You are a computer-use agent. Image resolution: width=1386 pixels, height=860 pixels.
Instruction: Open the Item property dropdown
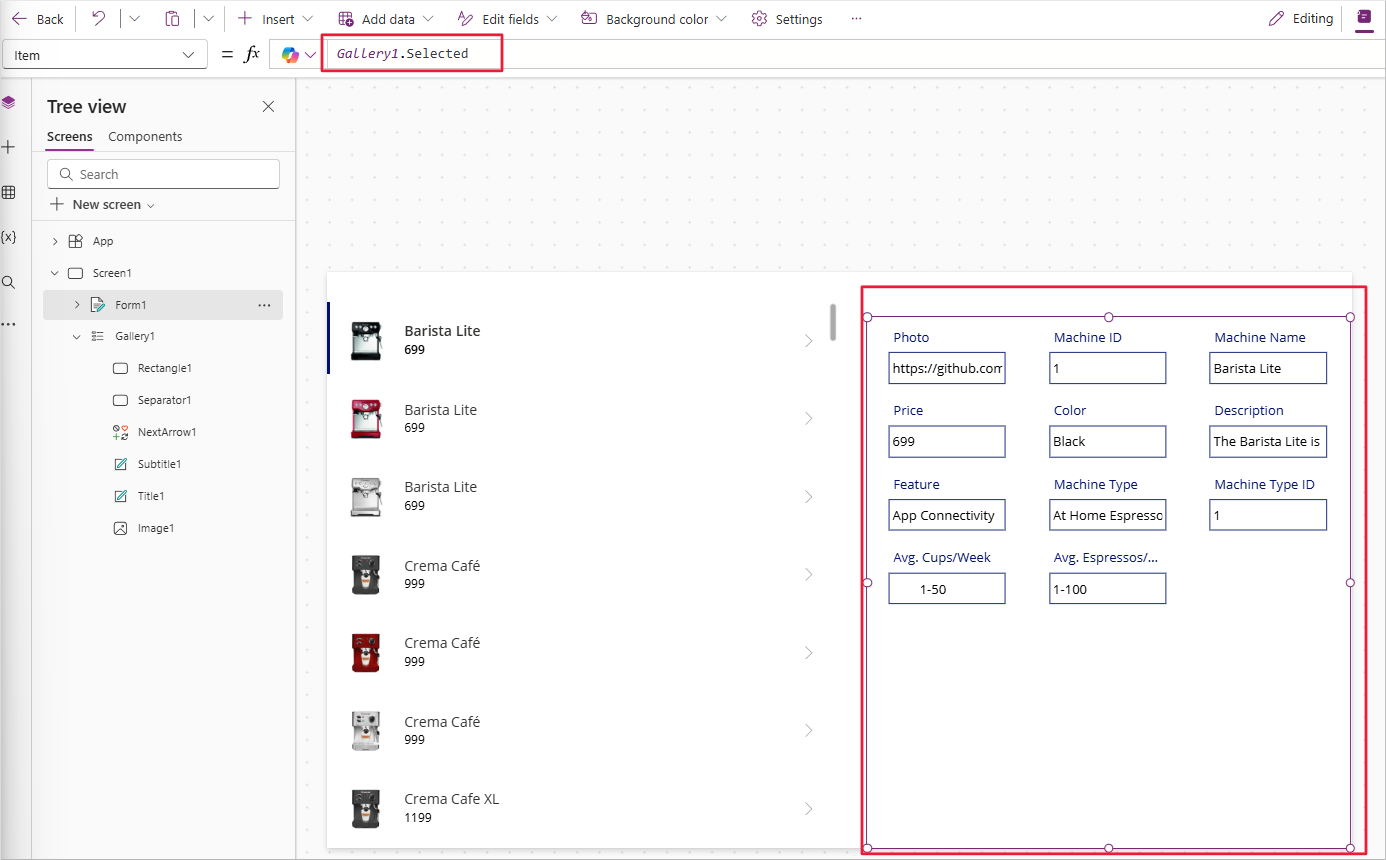pos(105,55)
